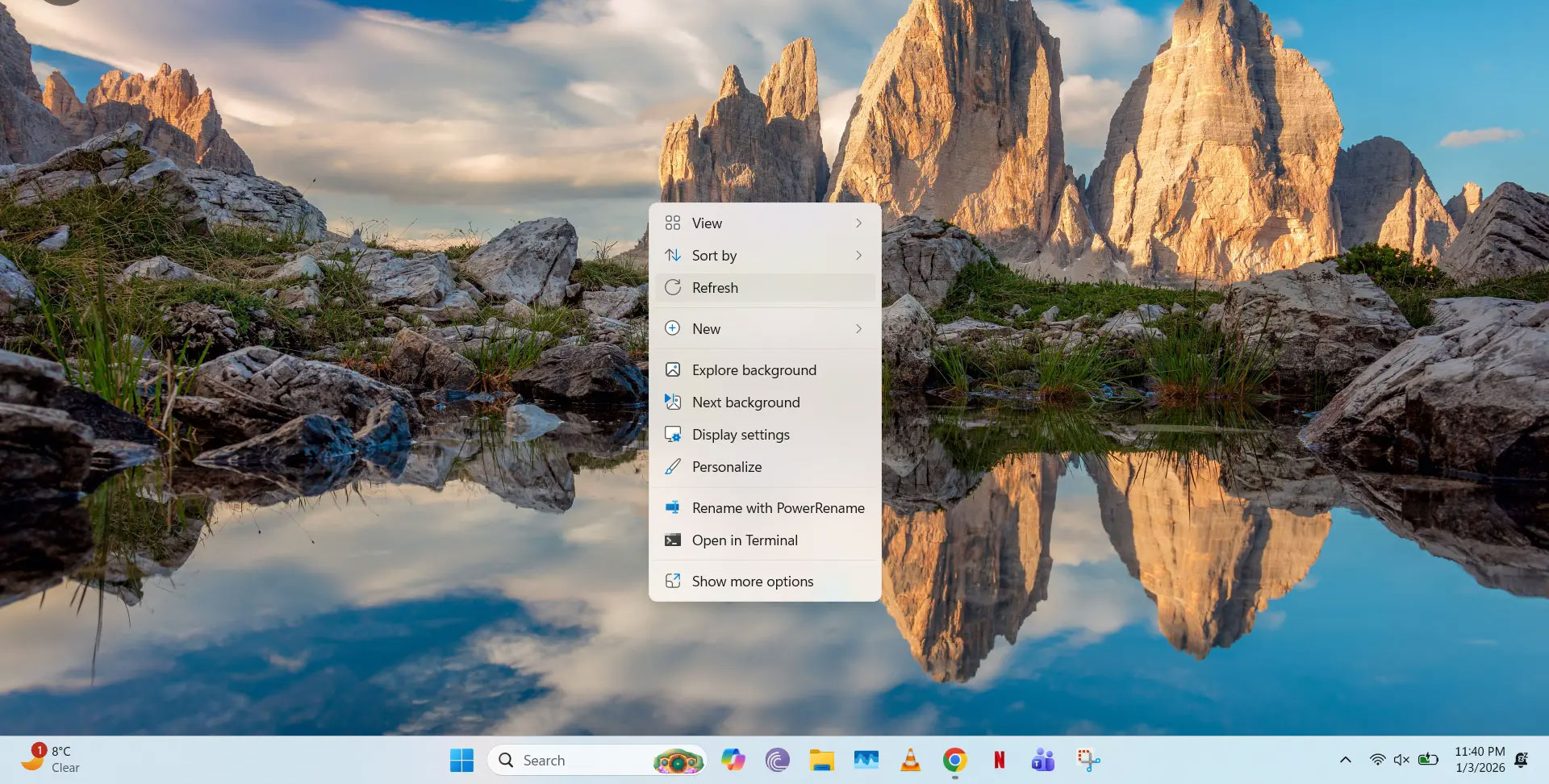Click the do-not-disturb notification bell
Viewport: 1549px width, 784px height.
coord(1522,760)
